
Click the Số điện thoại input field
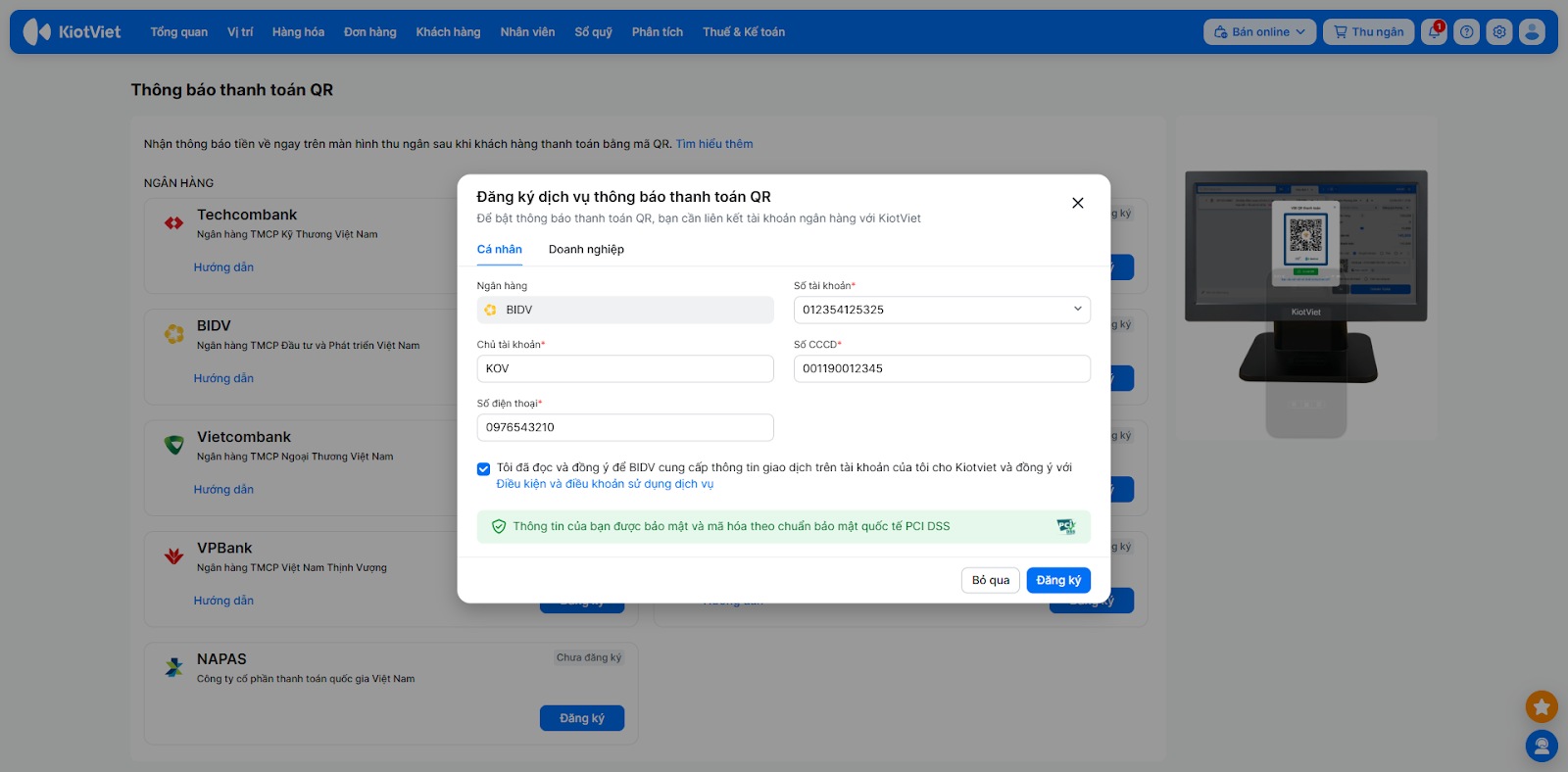tap(625, 427)
